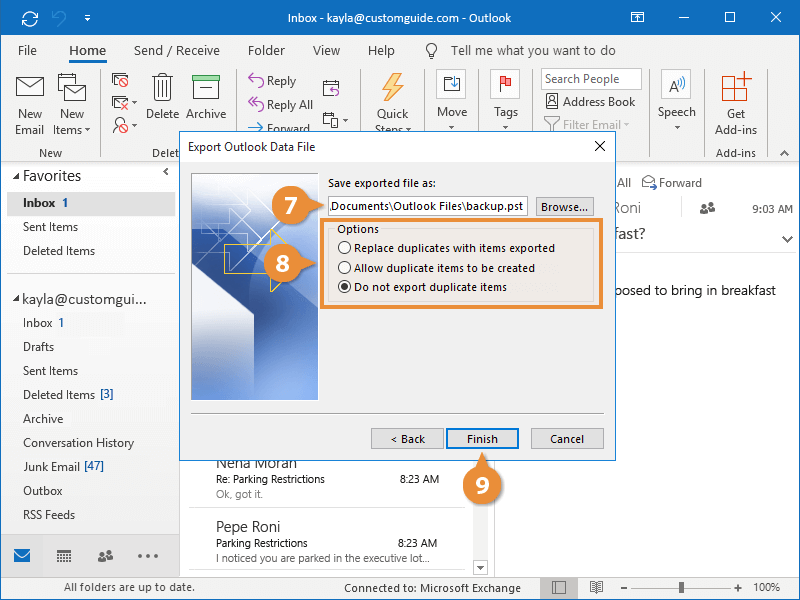Click Reply All in the ribbon
The height and width of the screenshot is (600, 800).
pyautogui.click(x=280, y=105)
